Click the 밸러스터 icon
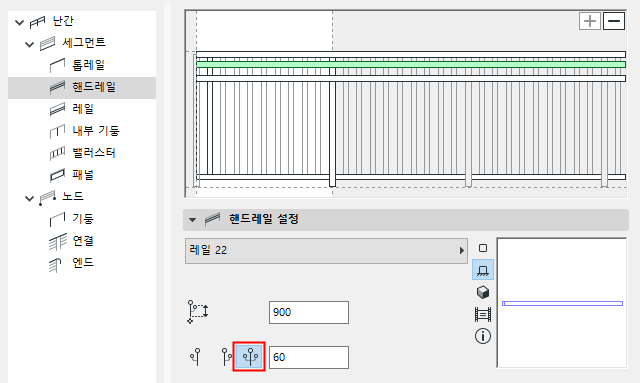 58,153
